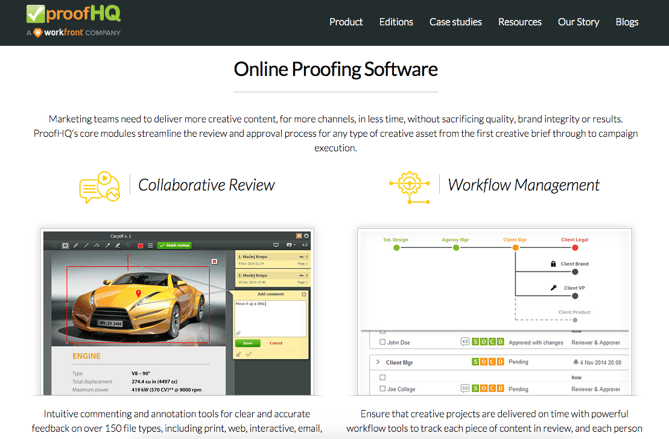Click inside the Add comment text field
Screen dimensions: 669x439
pyautogui.click(x=271, y=318)
